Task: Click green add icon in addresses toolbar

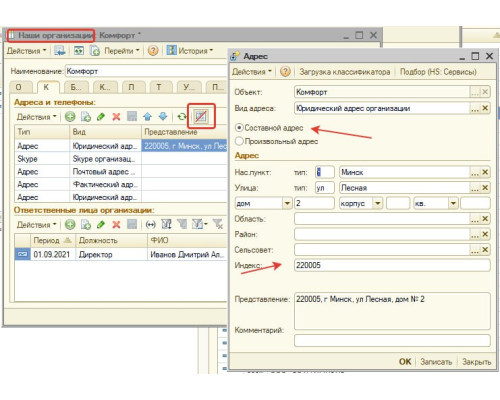Action: pyautogui.click(x=70, y=117)
